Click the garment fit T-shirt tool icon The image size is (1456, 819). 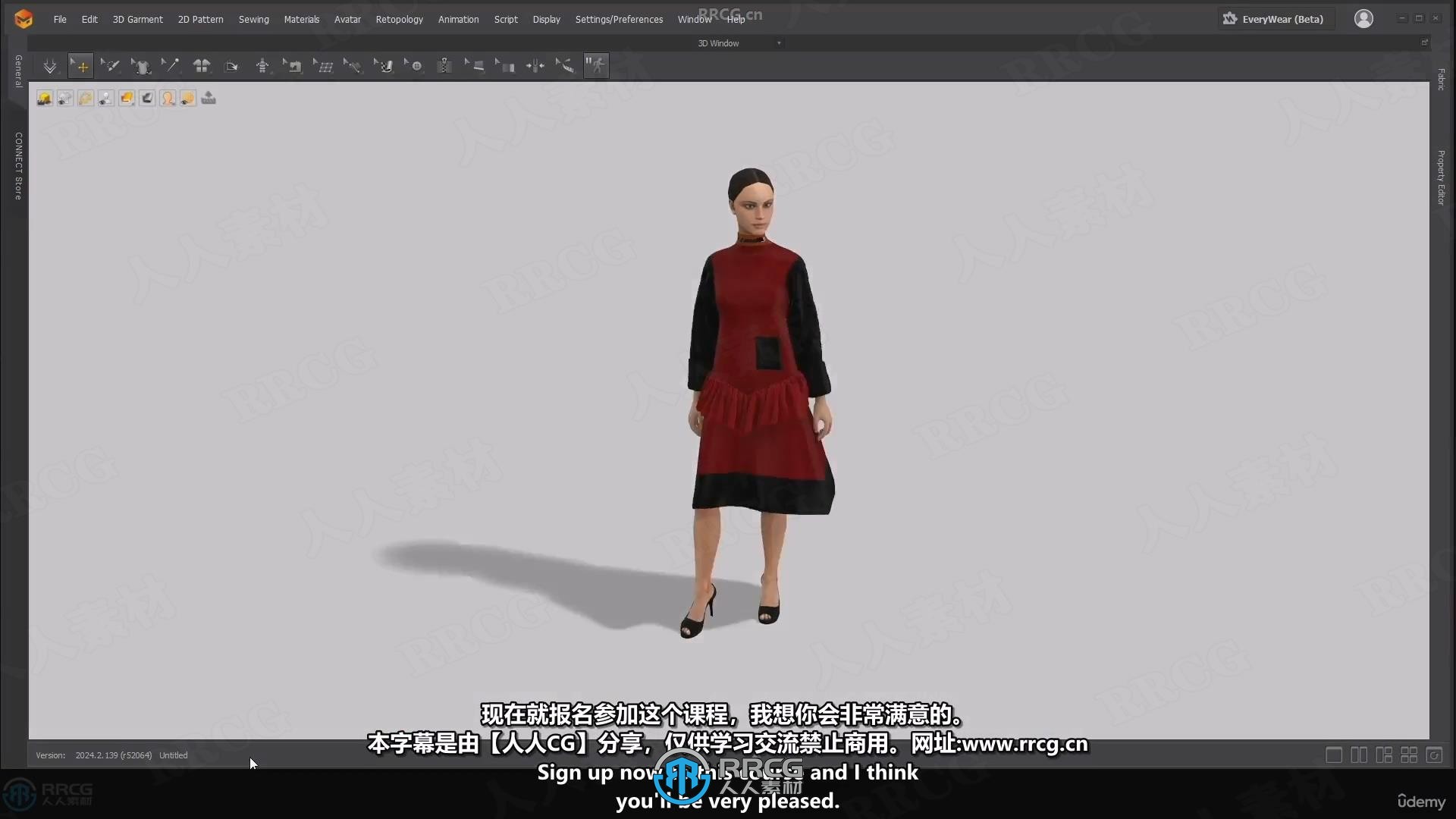point(141,66)
